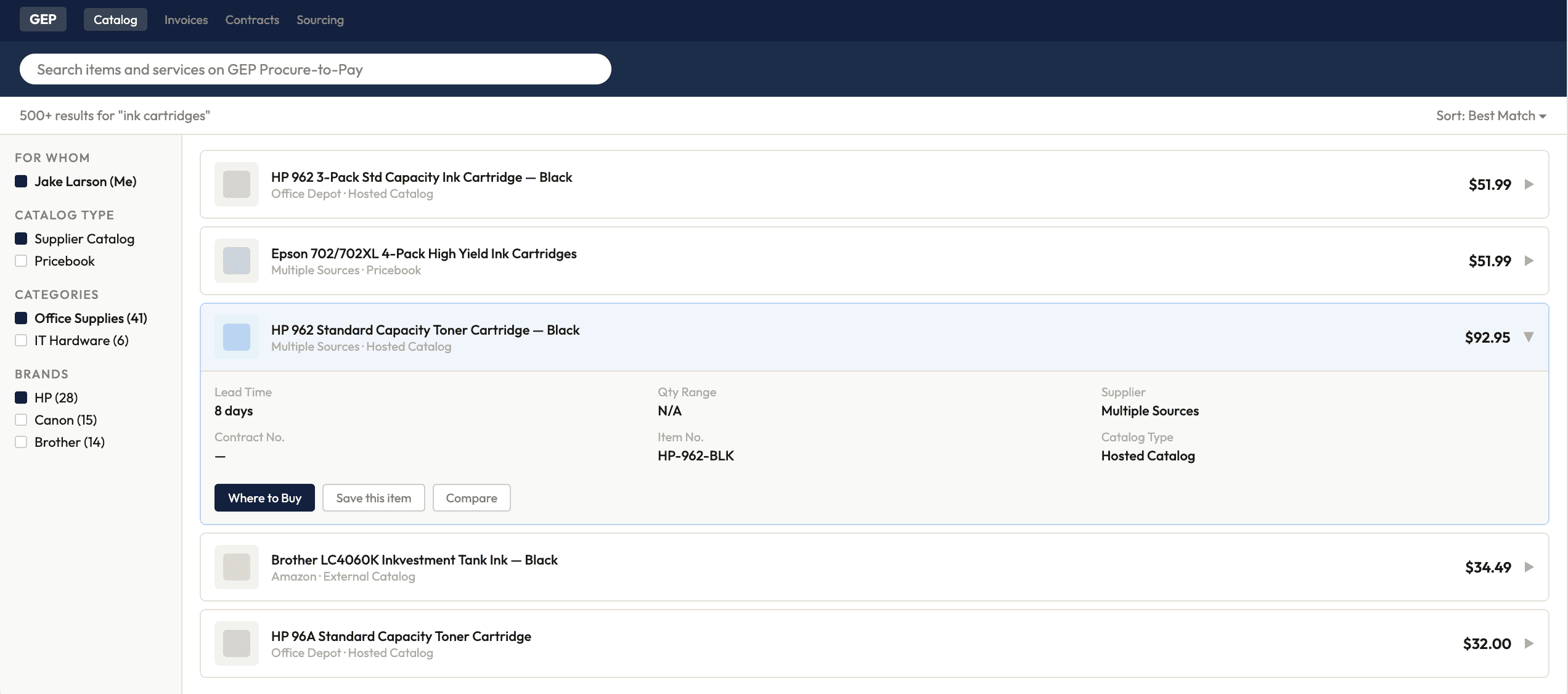Viewport: 1568px width, 694px height.
Task: Tick the Canon brand checkbox
Action: click(x=21, y=420)
